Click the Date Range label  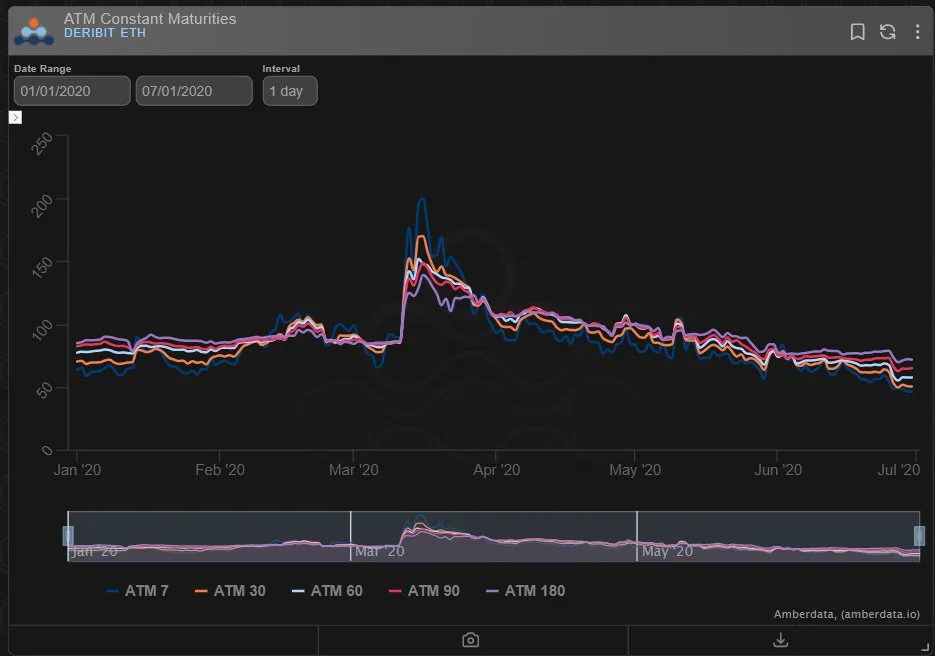click(42, 69)
